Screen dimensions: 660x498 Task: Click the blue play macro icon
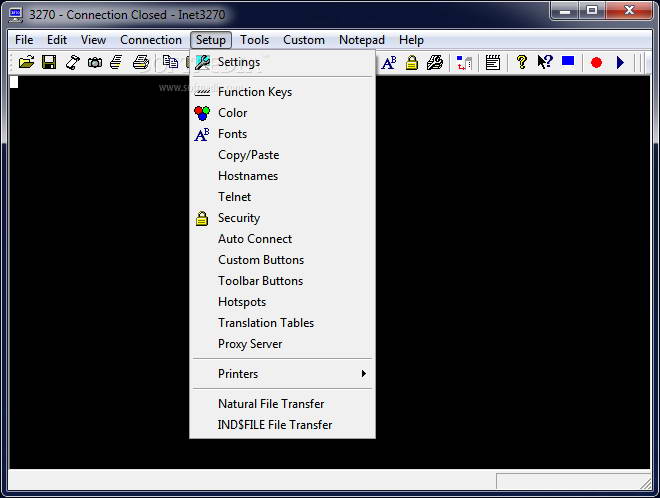620,63
